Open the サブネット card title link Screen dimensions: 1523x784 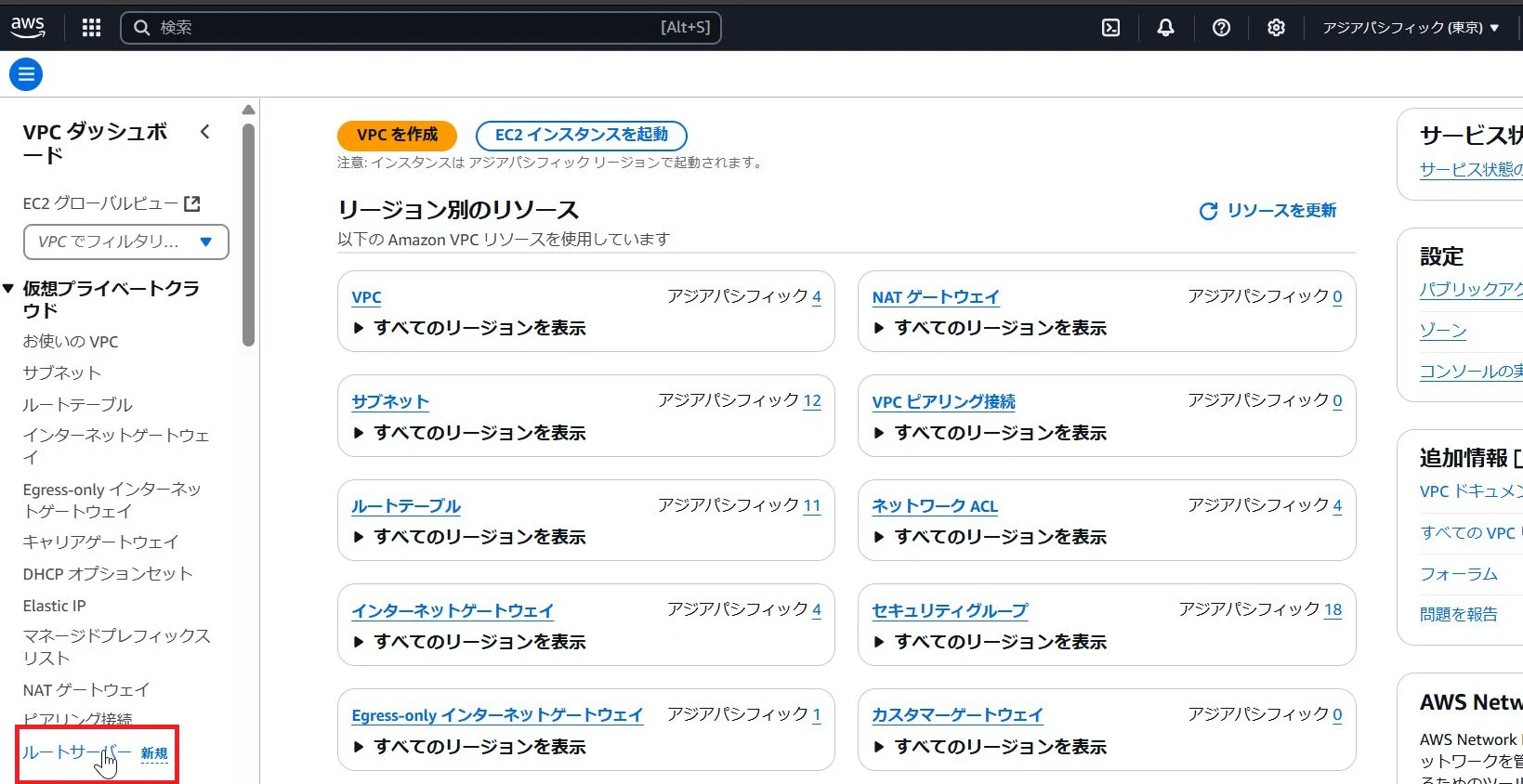[390, 402]
